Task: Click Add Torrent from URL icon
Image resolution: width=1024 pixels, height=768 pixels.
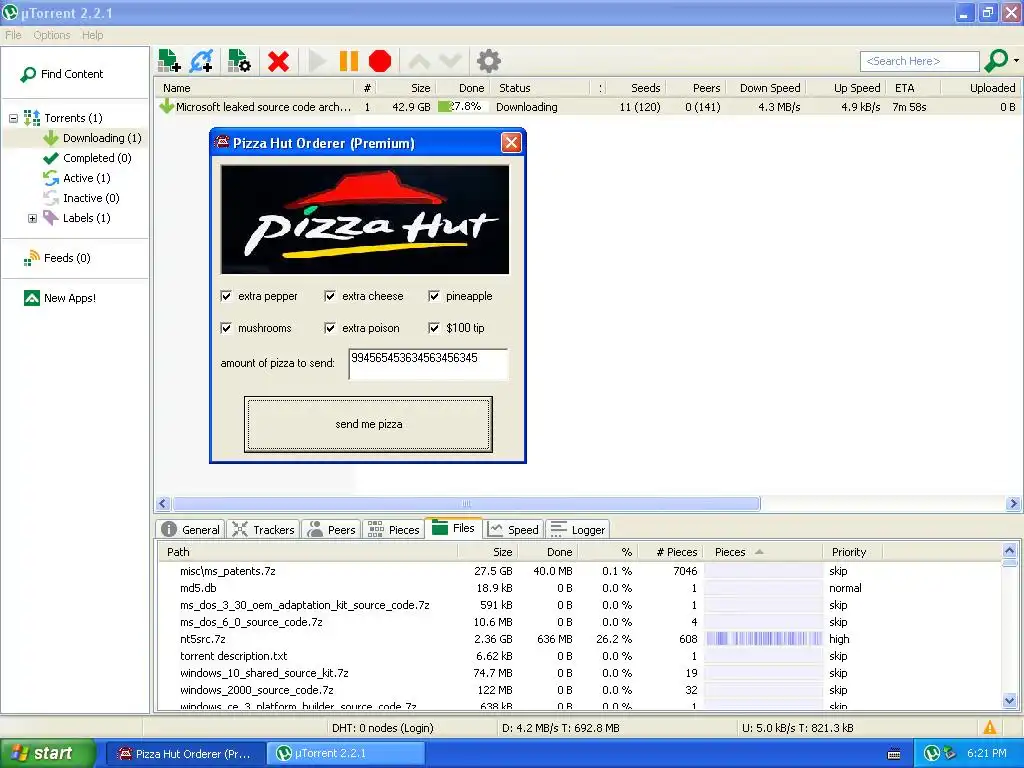Action: 201,61
